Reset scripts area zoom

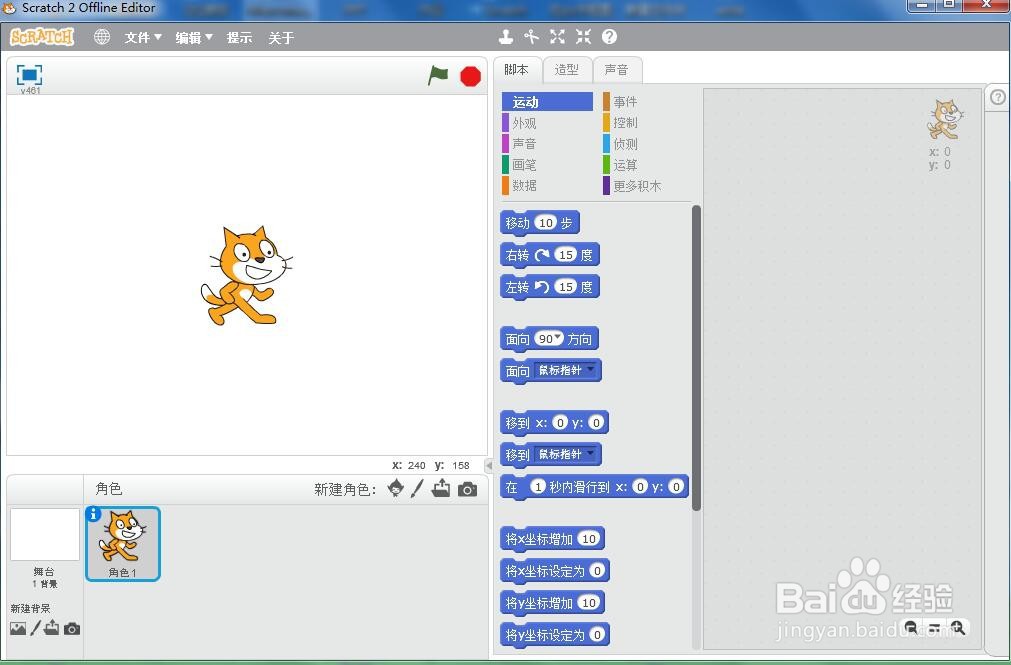(934, 628)
